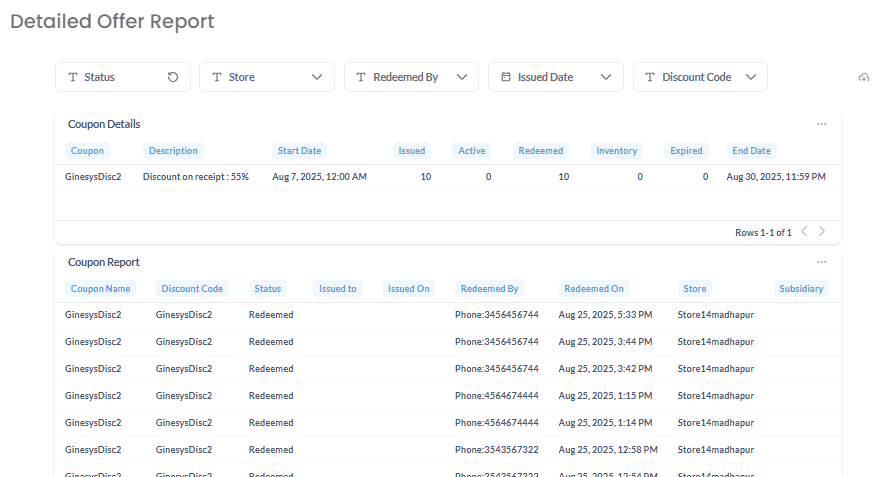Go to previous page of Coupon Details
Image resolution: width=882 pixels, height=477 pixels.
pyautogui.click(x=804, y=232)
